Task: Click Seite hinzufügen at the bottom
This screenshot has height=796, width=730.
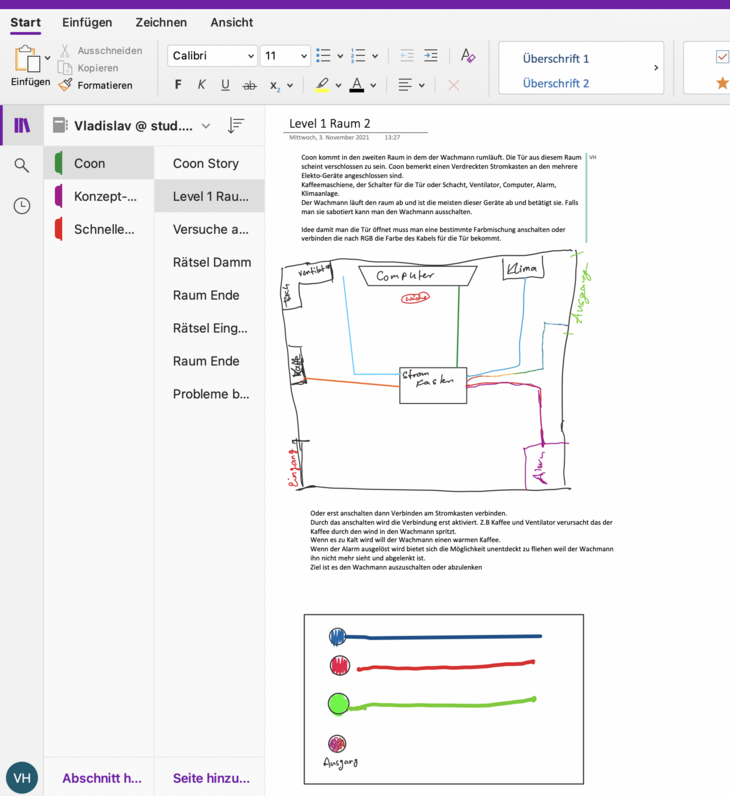Action: [211, 778]
